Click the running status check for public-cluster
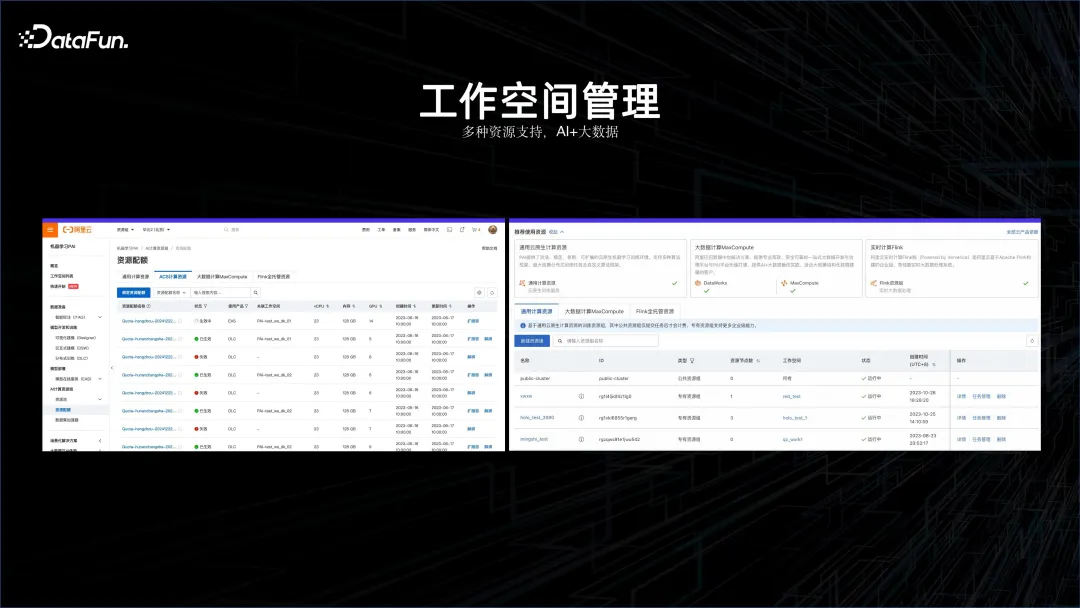Screen dimensions: 1080x608 click(863, 378)
